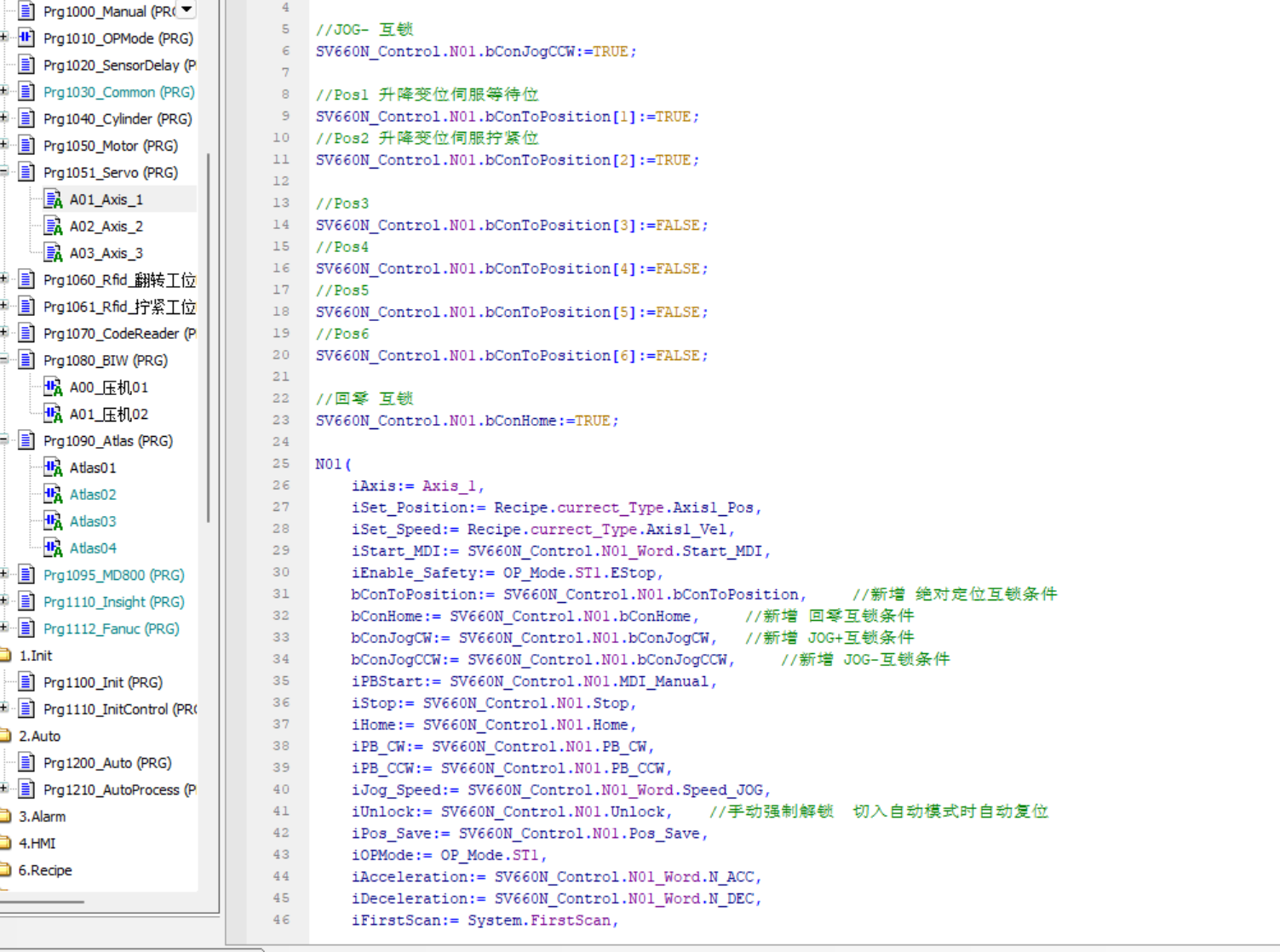Click the N01( function block call
The width and height of the screenshot is (1280, 952).
[x=333, y=464]
